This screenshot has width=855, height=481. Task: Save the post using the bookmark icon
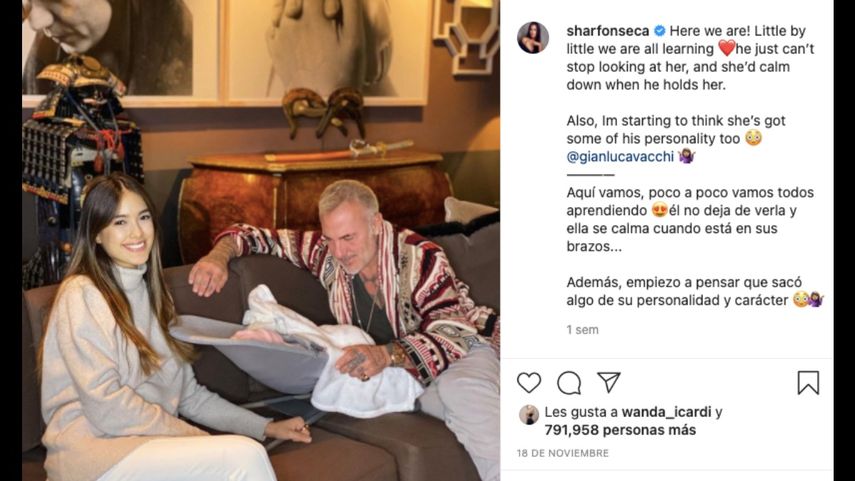point(808,383)
